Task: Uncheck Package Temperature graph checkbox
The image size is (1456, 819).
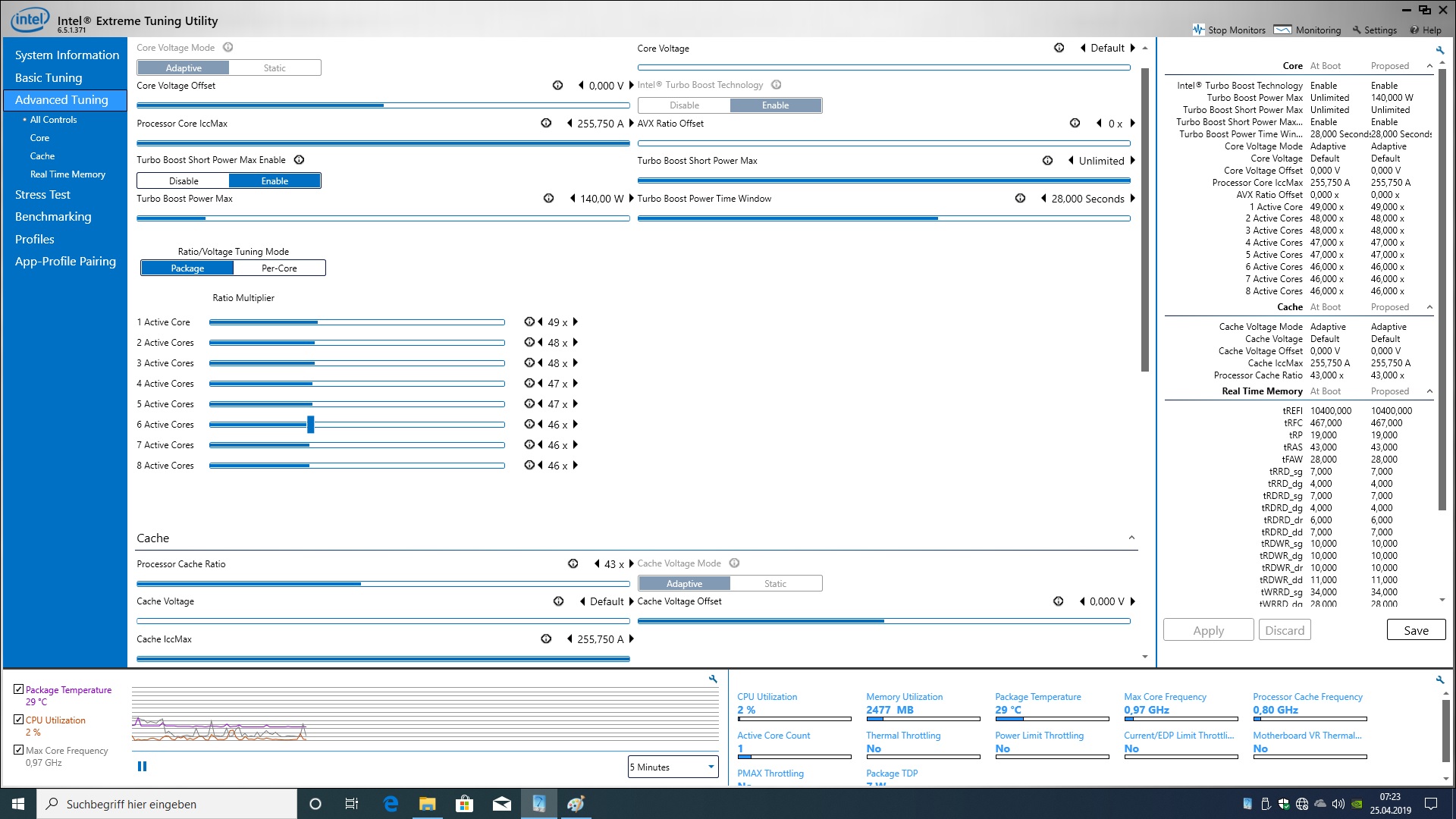Action: pos(19,689)
